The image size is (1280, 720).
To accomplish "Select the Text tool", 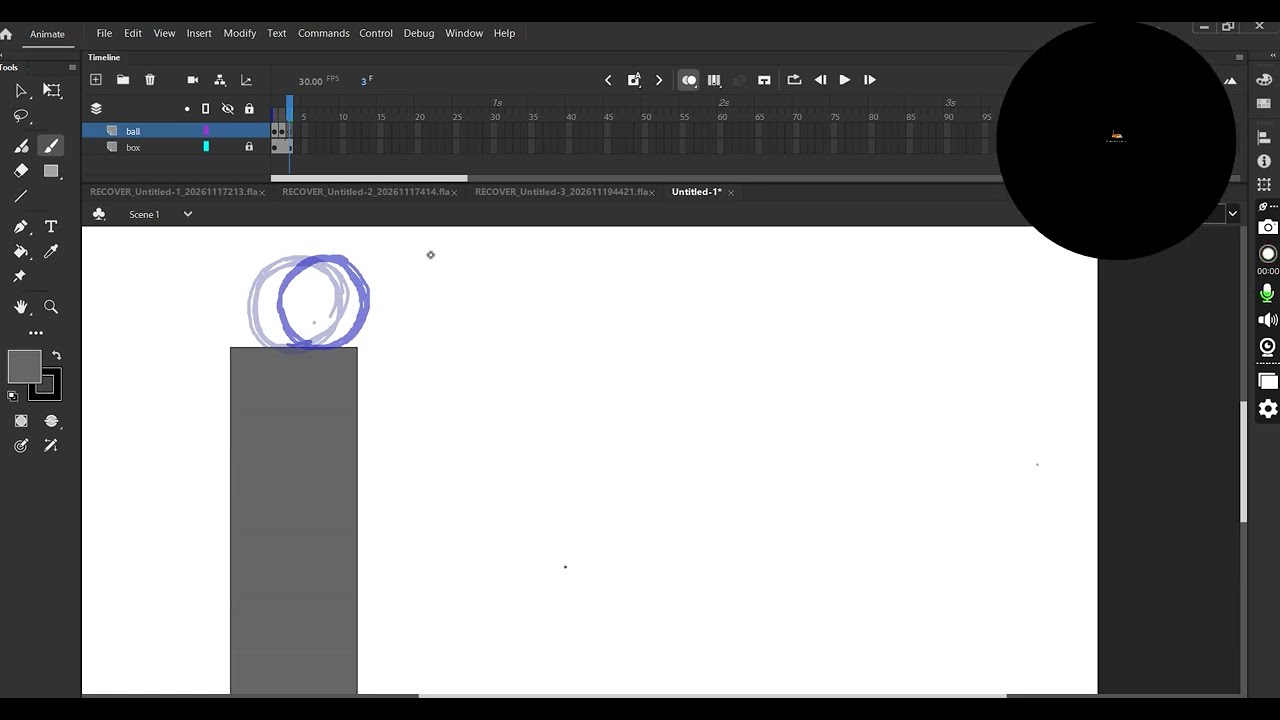I will [52, 227].
